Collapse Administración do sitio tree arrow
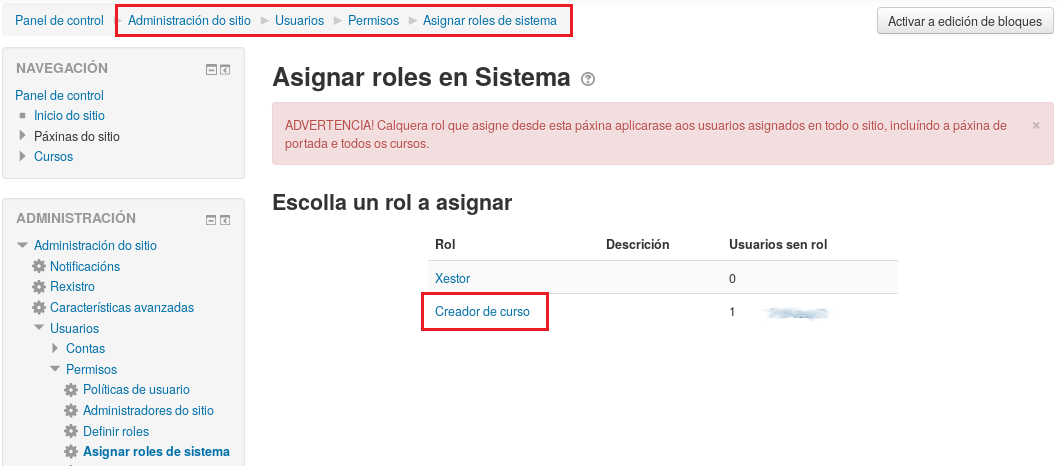 pyautogui.click(x=23, y=245)
